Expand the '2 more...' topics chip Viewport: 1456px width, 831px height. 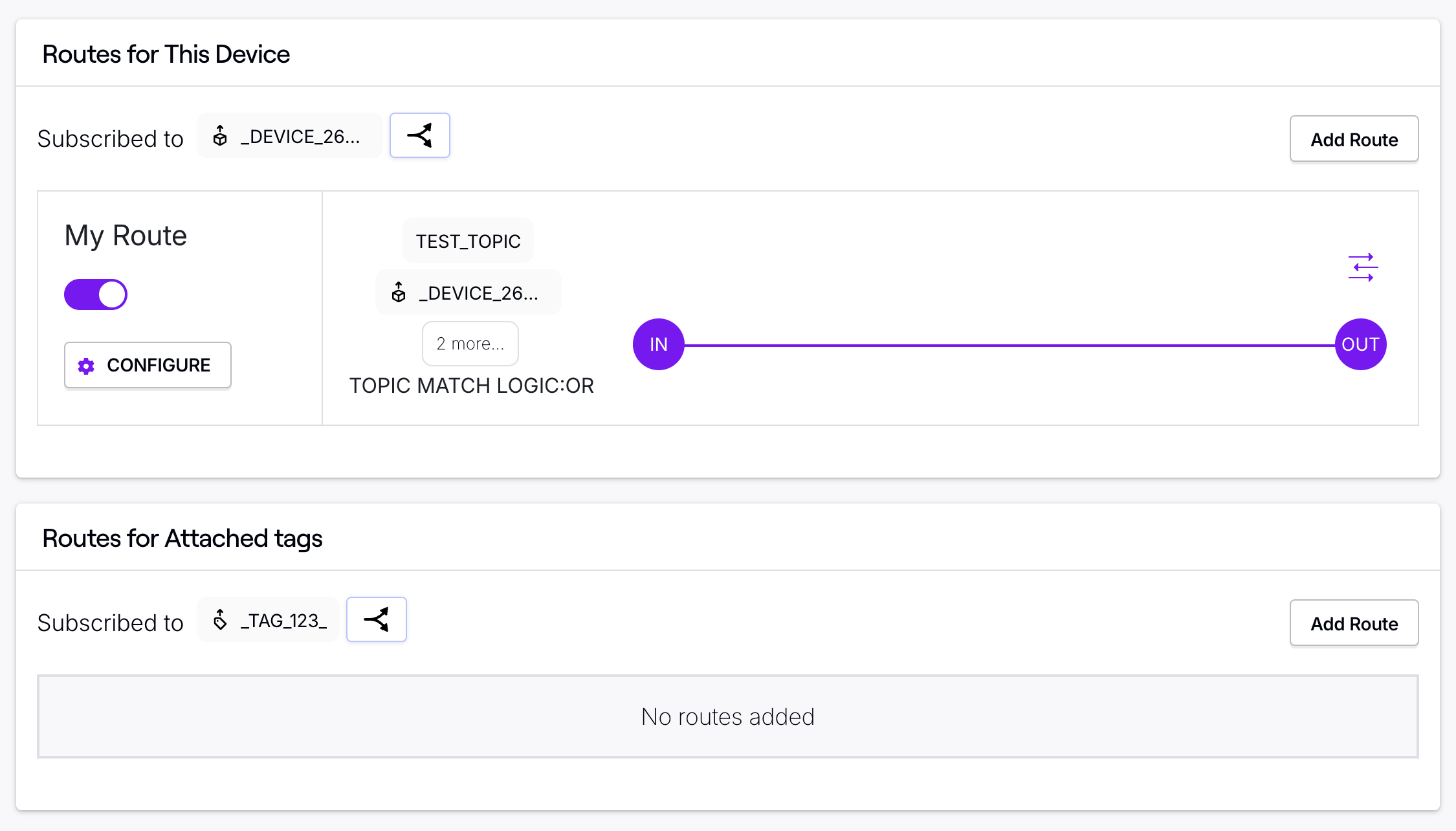[470, 344]
